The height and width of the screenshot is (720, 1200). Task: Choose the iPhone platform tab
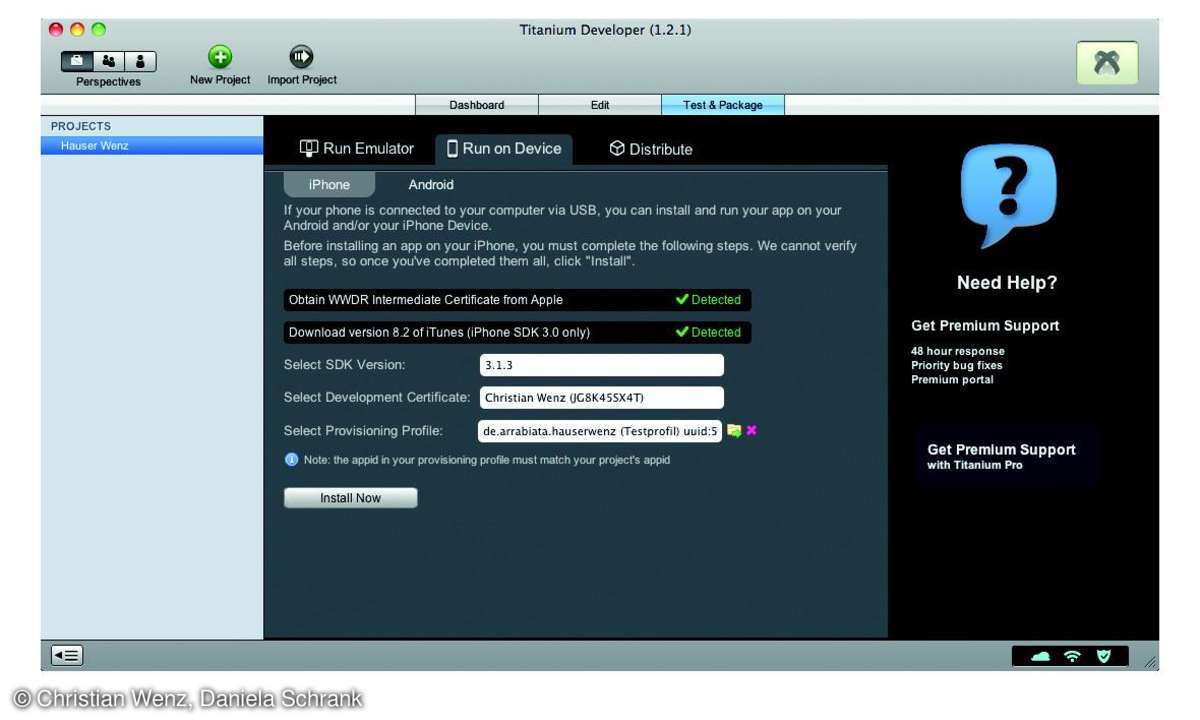tap(329, 185)
